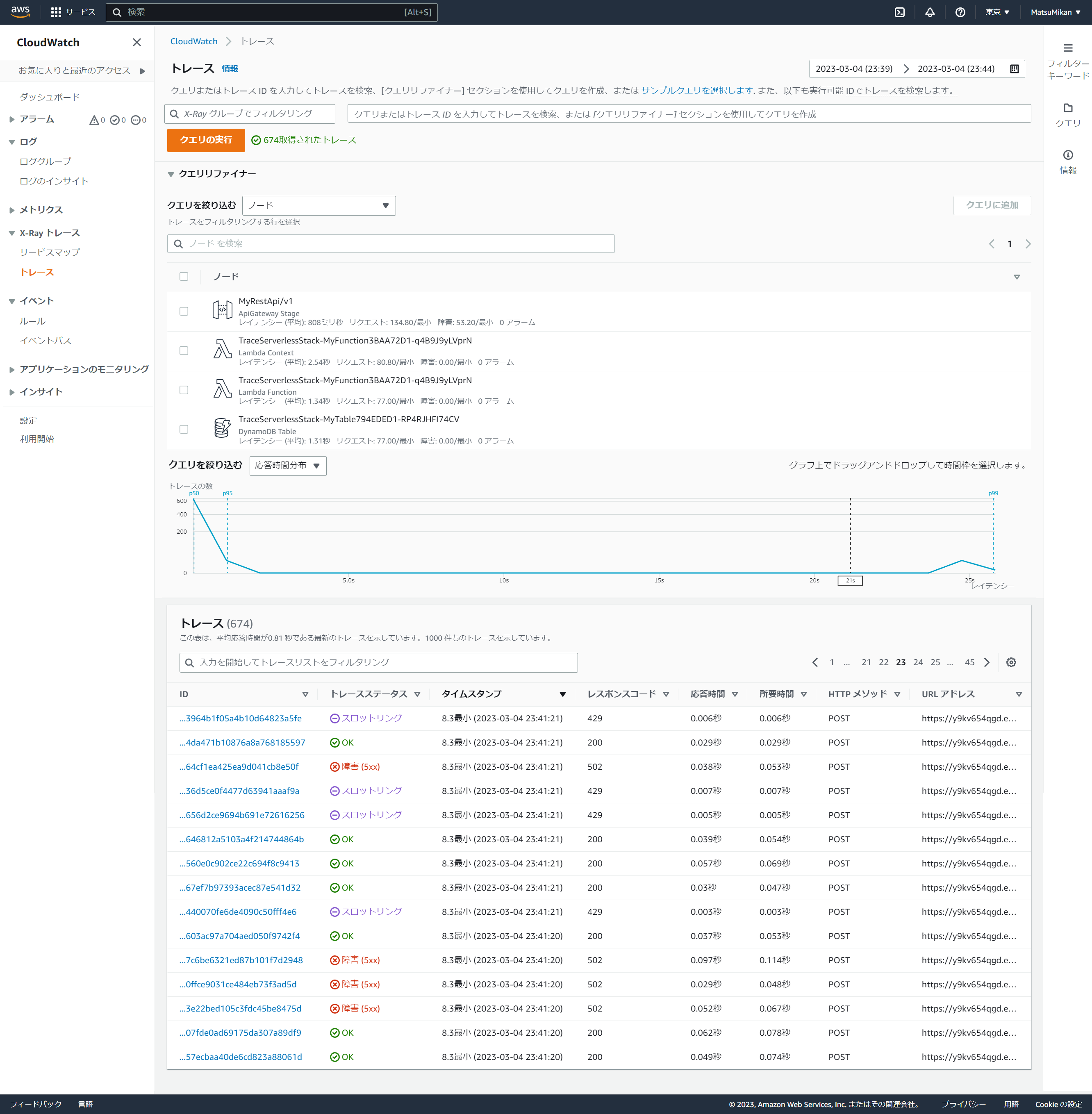Open ロググループ in sidebar
The height and width of the screenshot is (1114, 1092).
point(45,161)
